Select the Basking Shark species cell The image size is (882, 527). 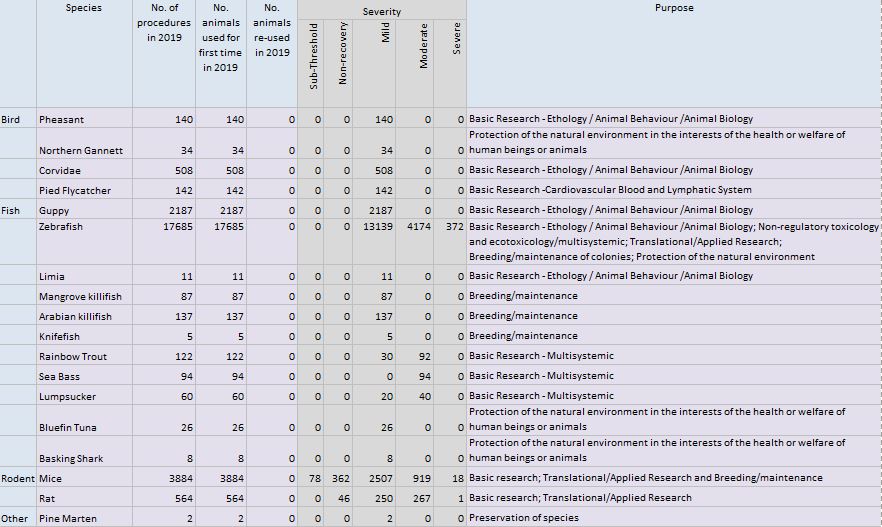tap(73, 459)
